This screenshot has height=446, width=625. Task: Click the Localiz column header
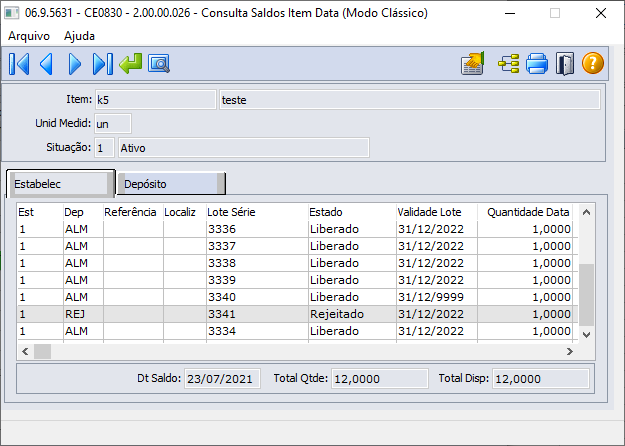click(x=185, y=212)
